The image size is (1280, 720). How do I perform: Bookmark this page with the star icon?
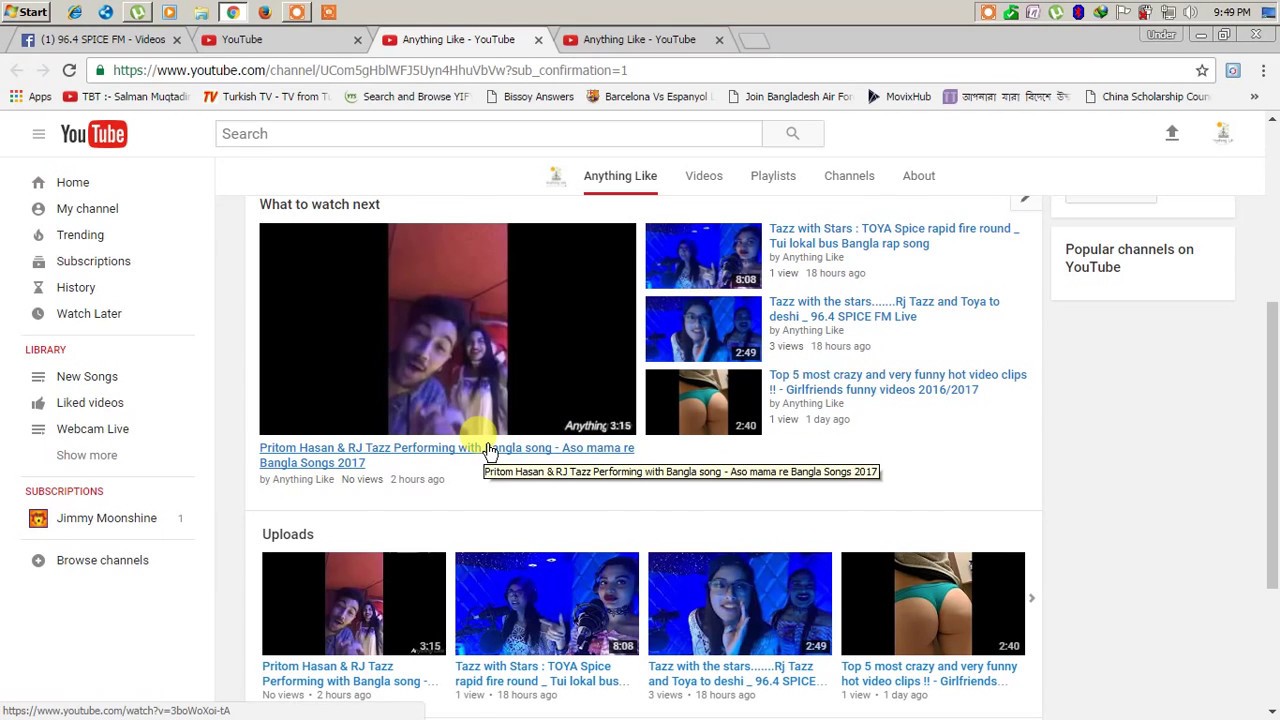coord(1202,70)
